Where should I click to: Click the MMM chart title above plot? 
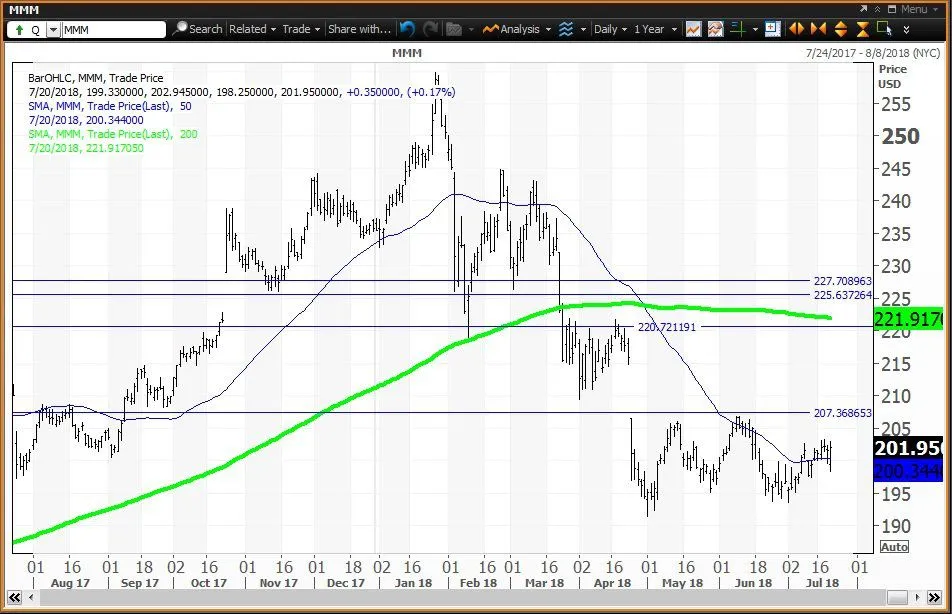click(407, 53)
